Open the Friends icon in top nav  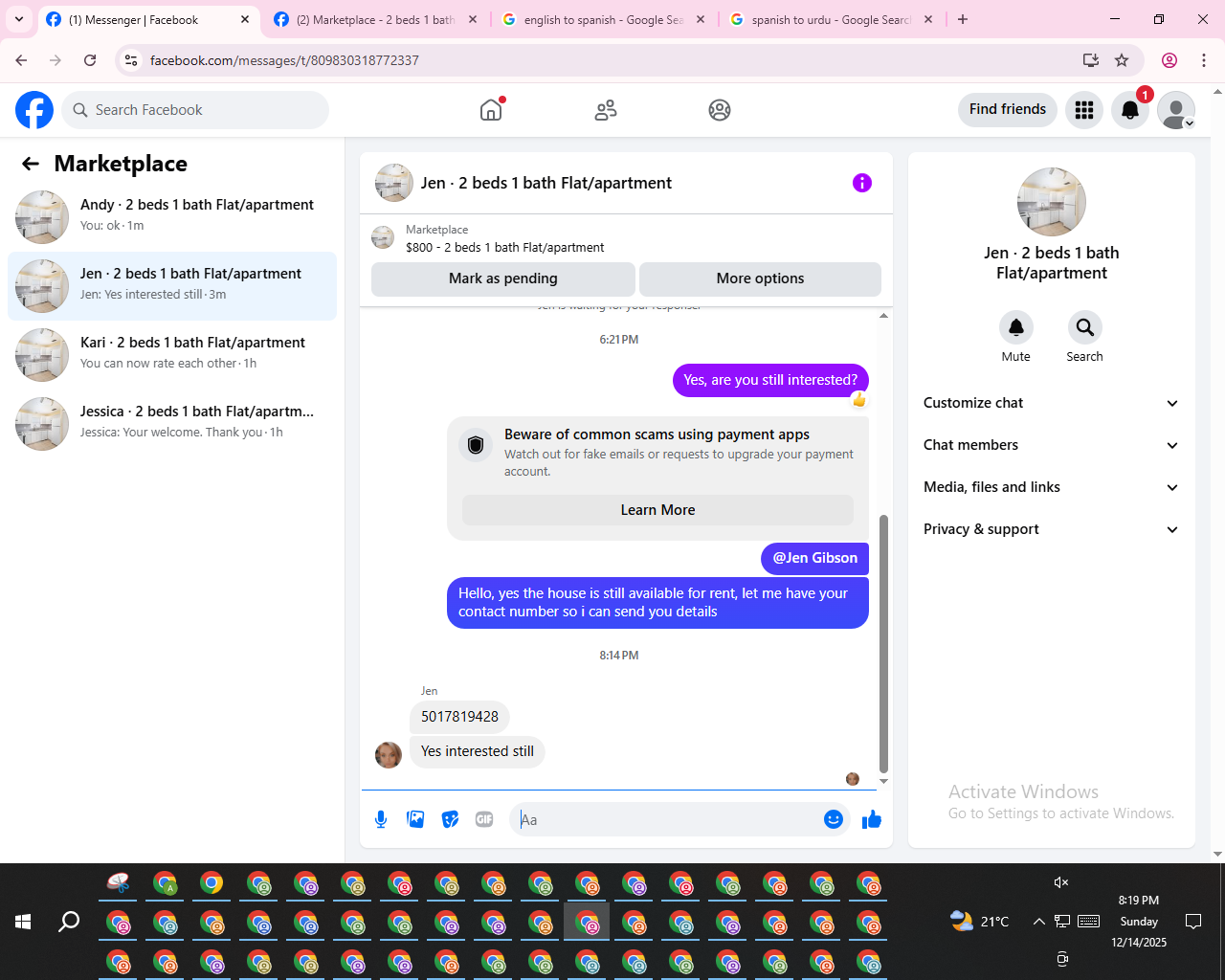point(606,110)
